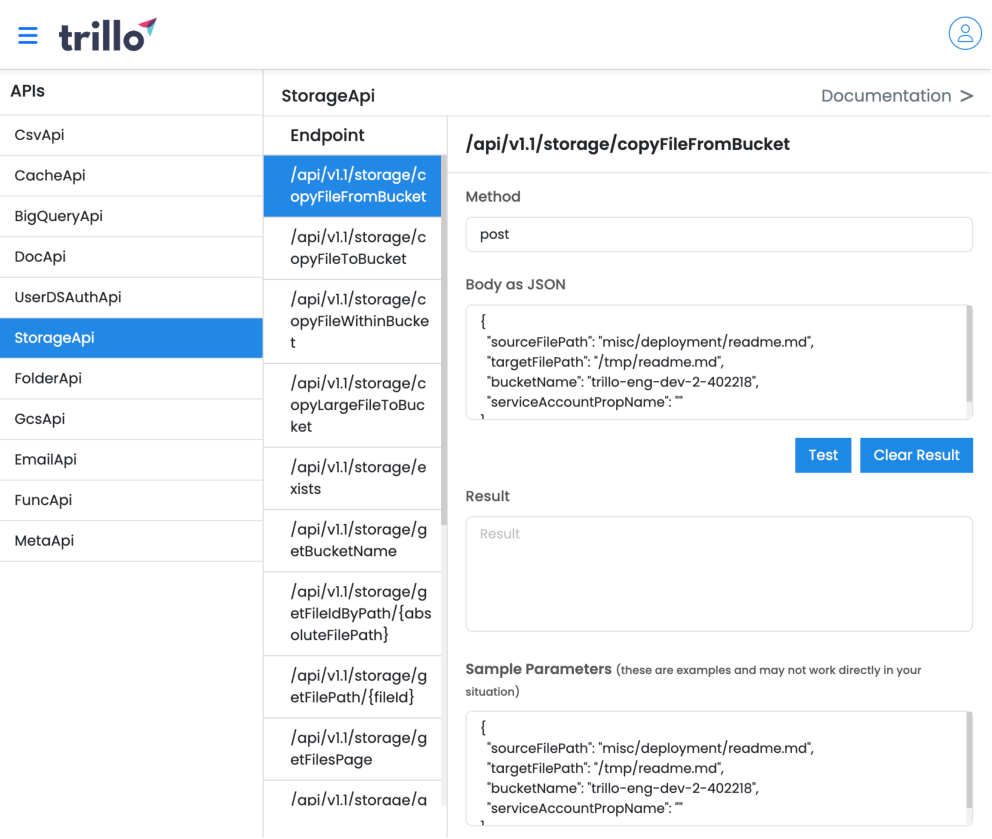Click the Documentation link
This screenshot has height=839, width=992.
pos(886,96)
